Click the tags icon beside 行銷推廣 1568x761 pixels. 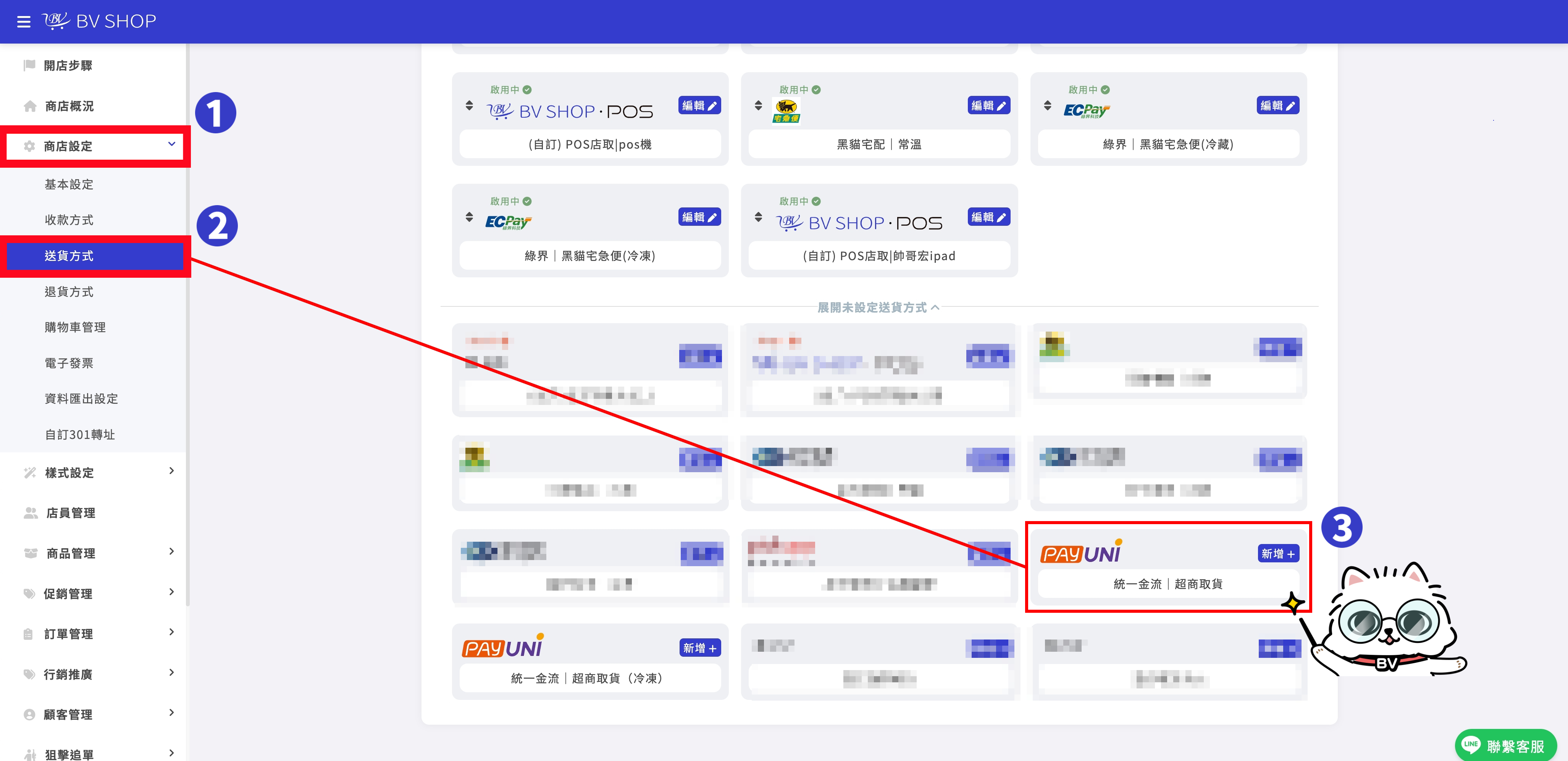(29, 674)
